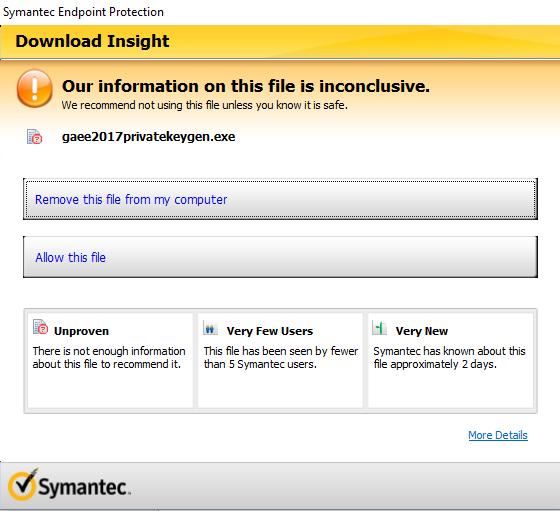
Task: Click the Unproven heading label
Action: tap(81, 331)
